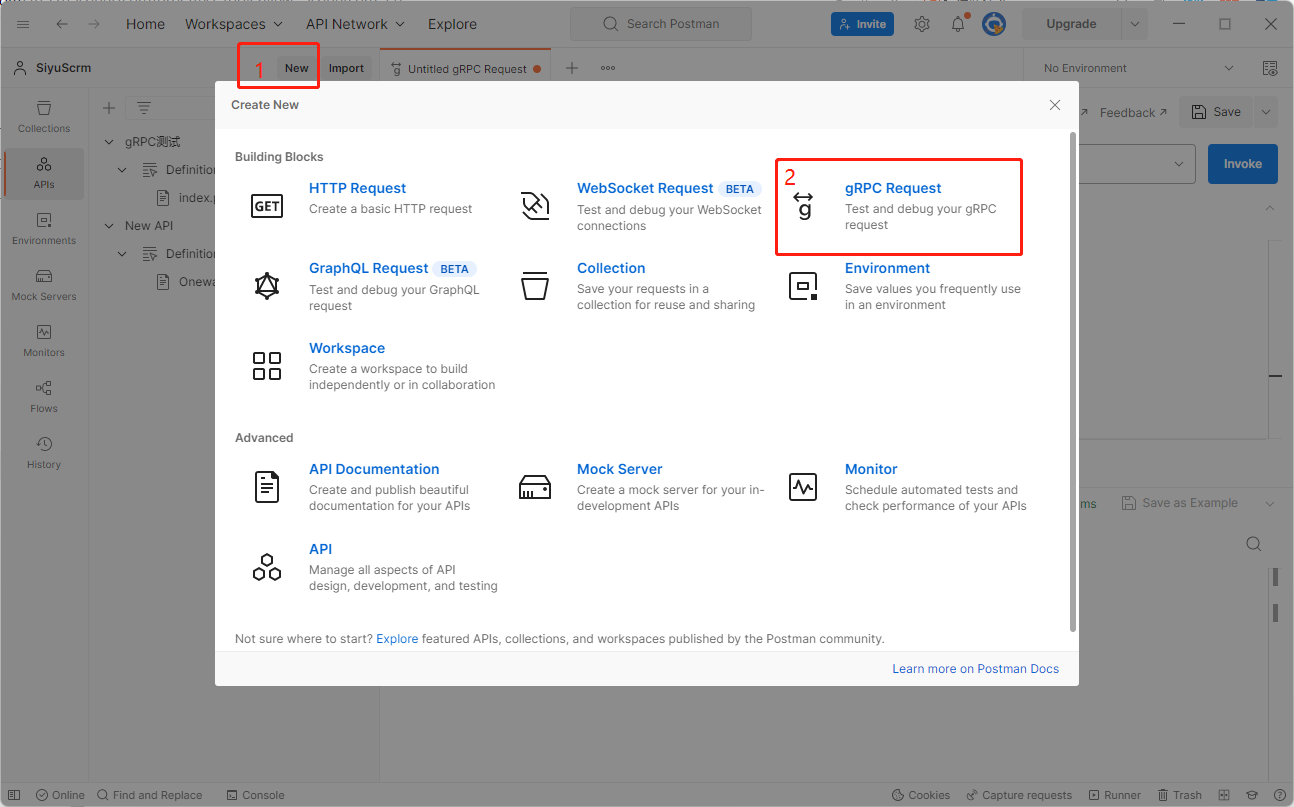Open Mock Servers in the sidebar
1294x807 pixels.
click(x=44, y=284)
